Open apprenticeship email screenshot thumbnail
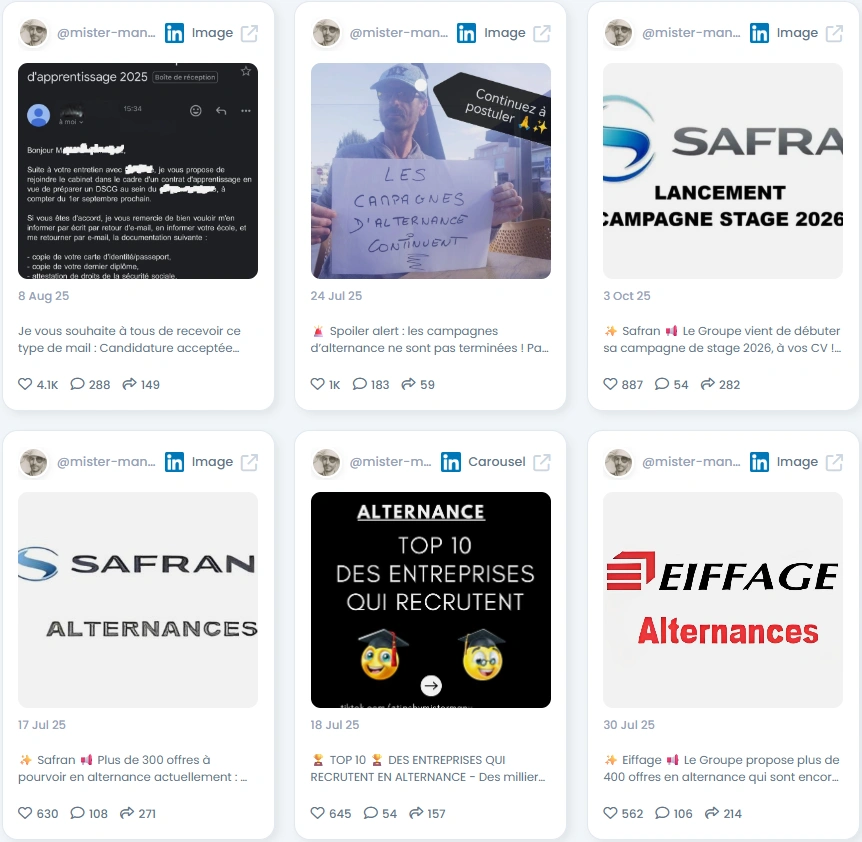 [x=138, y=171]
